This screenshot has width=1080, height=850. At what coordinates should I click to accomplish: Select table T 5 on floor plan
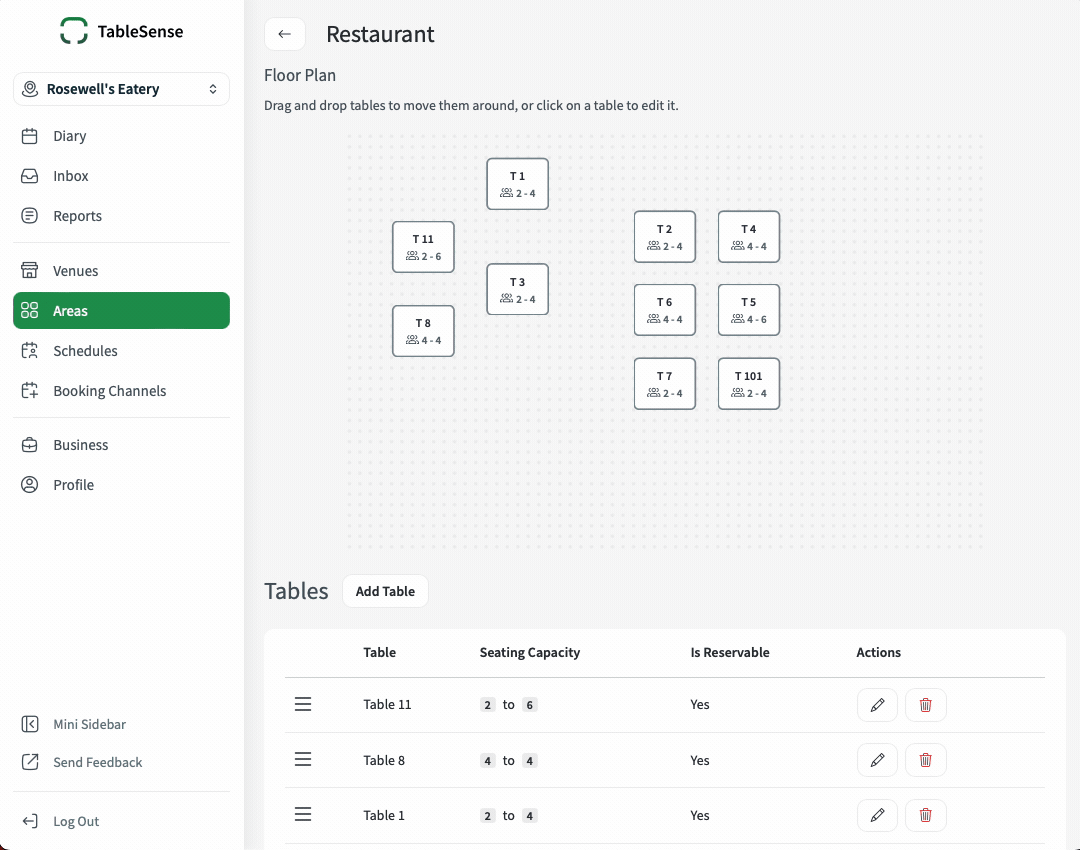(748, 310)
